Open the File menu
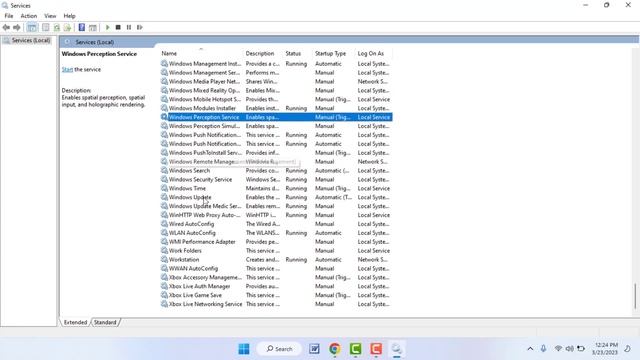The image size is (640, 360). click(x=9, y=16)
